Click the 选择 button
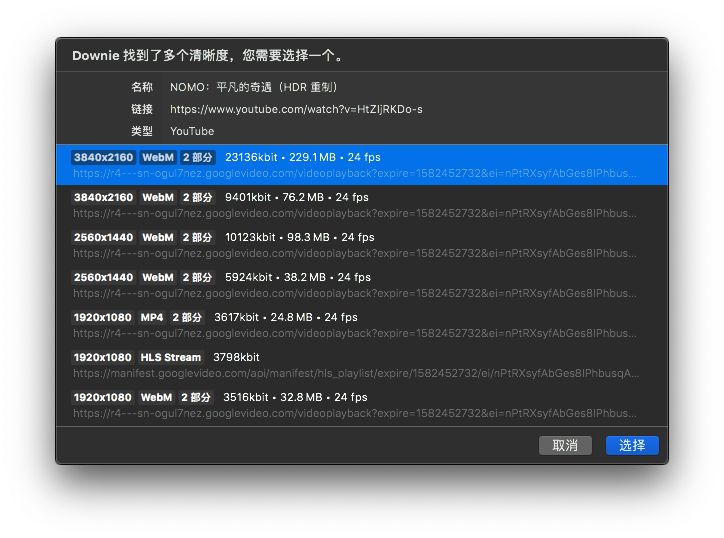Image resolution: width=724 pixels, height=538 pixels. tap(632, 445)
